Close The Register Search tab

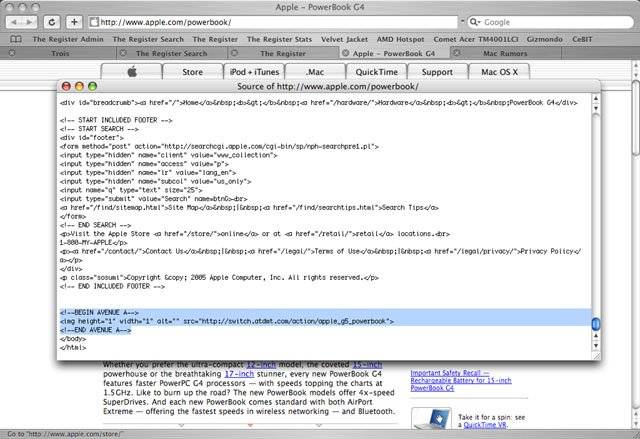(x=123, y=53)
